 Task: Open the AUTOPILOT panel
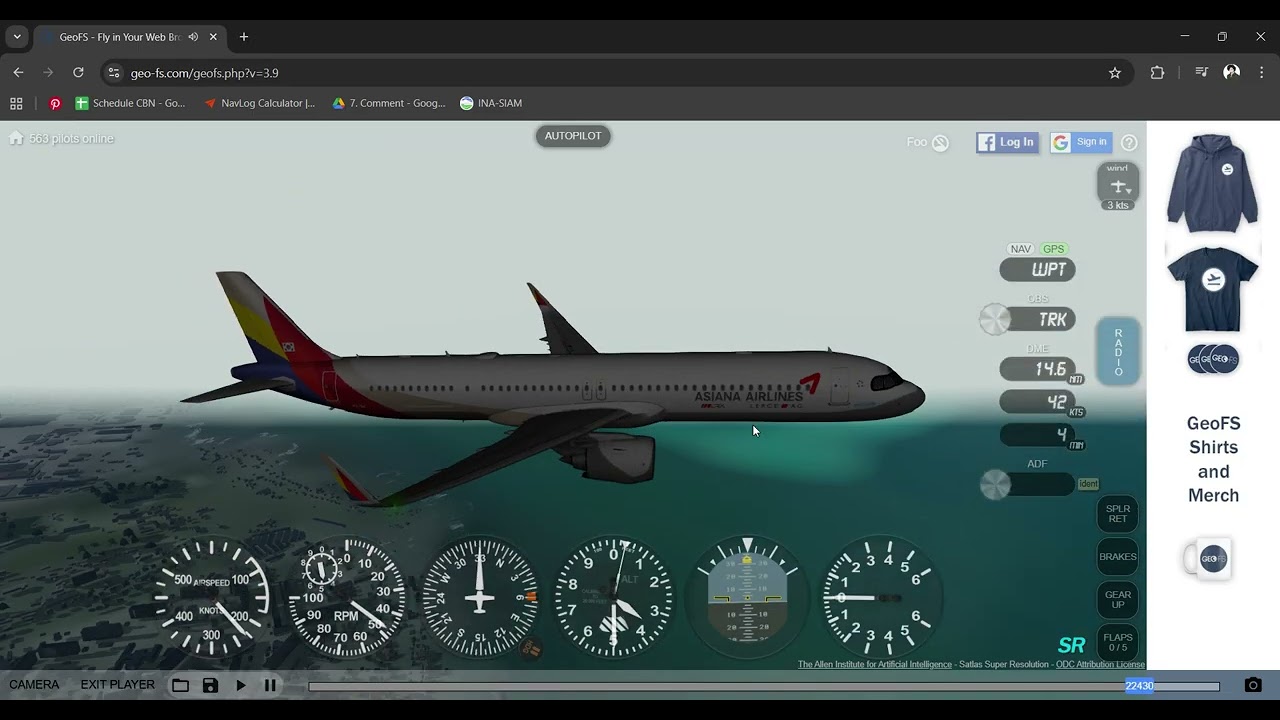[573, 136]
